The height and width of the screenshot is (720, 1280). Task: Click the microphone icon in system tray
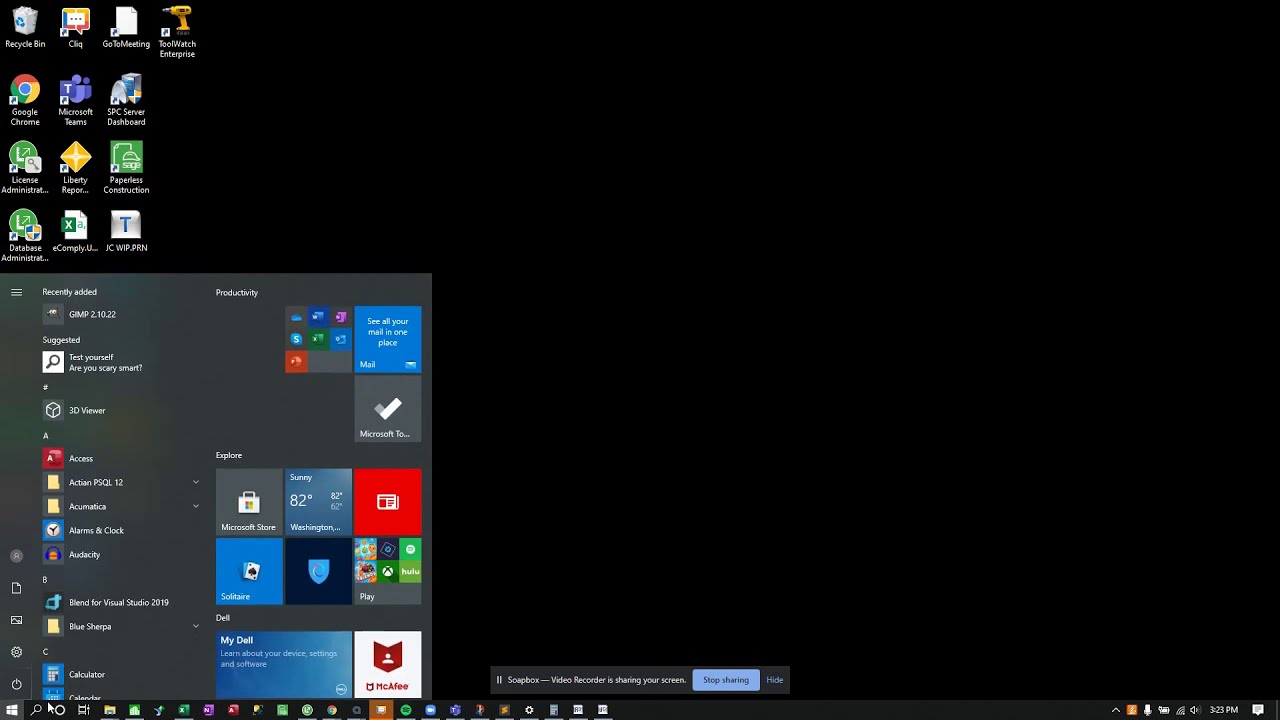[1148, 710]
